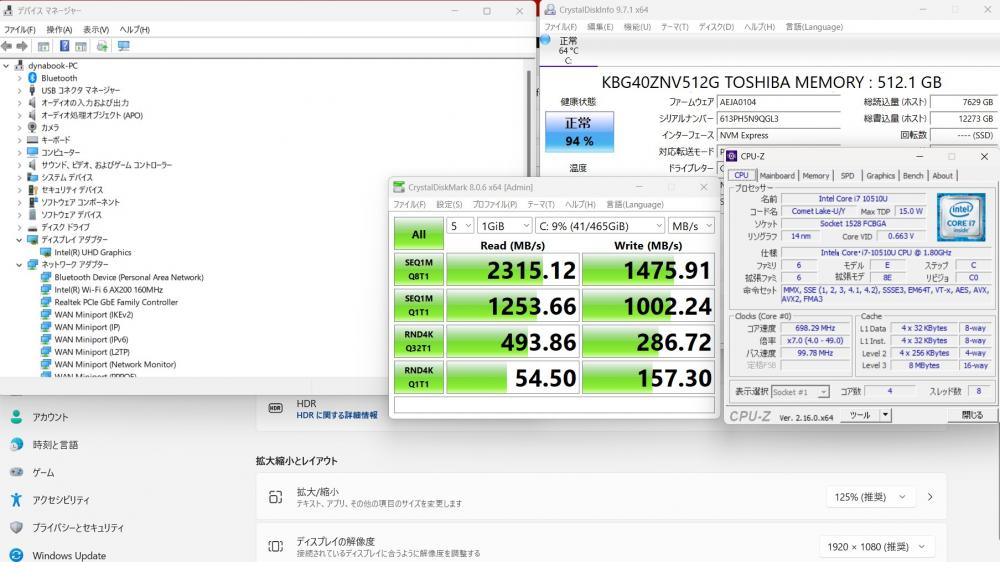Click CrystalDiskInfo blue disk status orb
The width and height of the screenshot is (1000, 562).
[x=545, y=40]
